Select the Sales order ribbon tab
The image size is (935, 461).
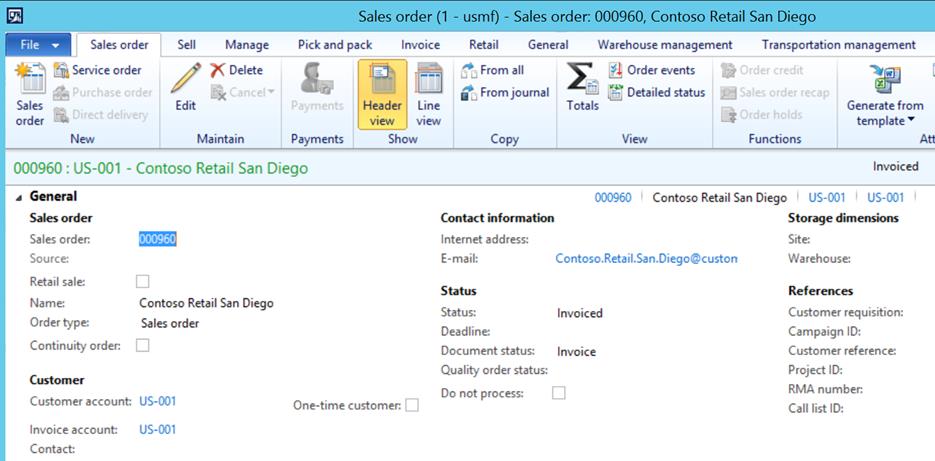(x=119, y=45)
